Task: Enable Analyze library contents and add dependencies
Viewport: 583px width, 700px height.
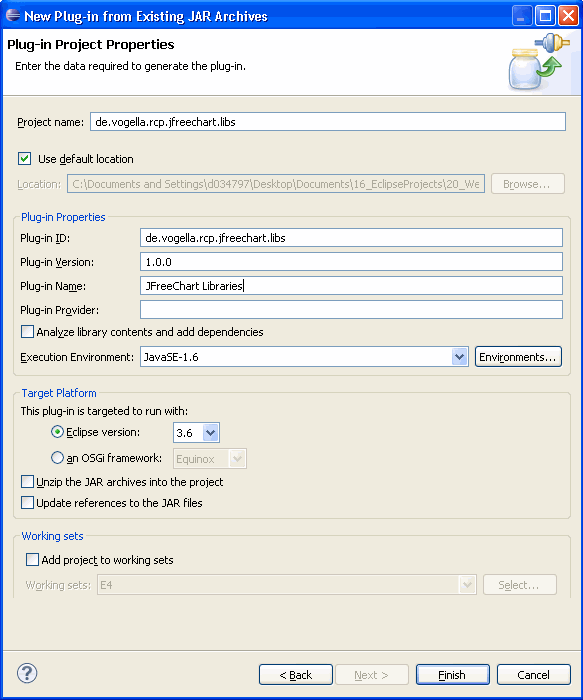Action: click(x=27, y=332)
